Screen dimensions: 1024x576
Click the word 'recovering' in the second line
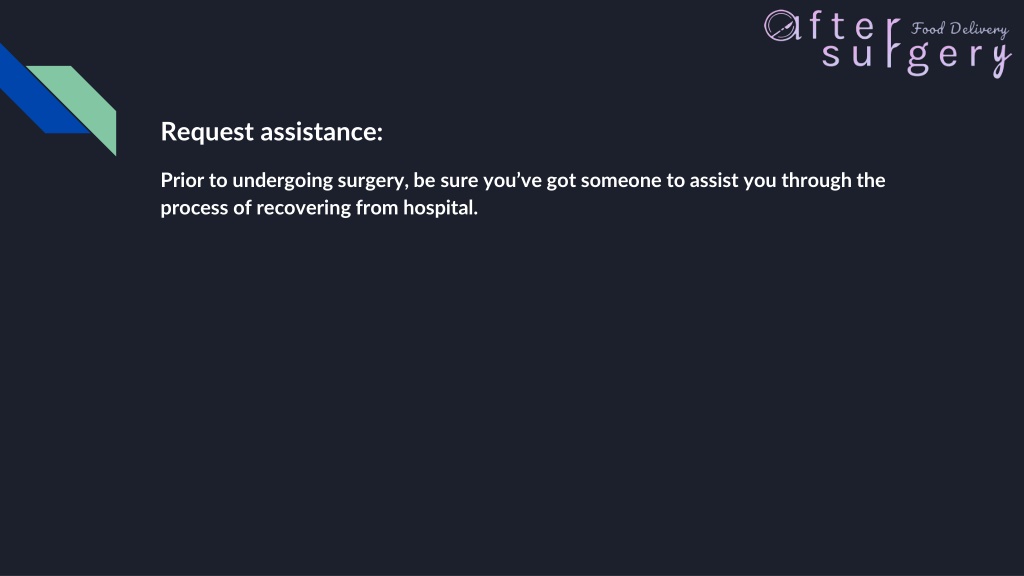pyautogui.click(x=304, y=208)
